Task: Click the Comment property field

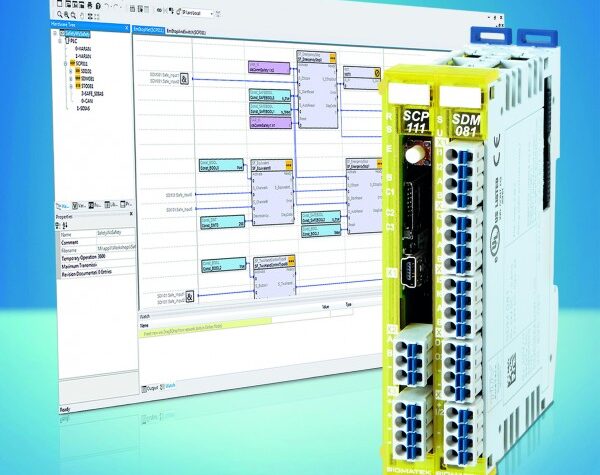Action: [x=98, y=242]
